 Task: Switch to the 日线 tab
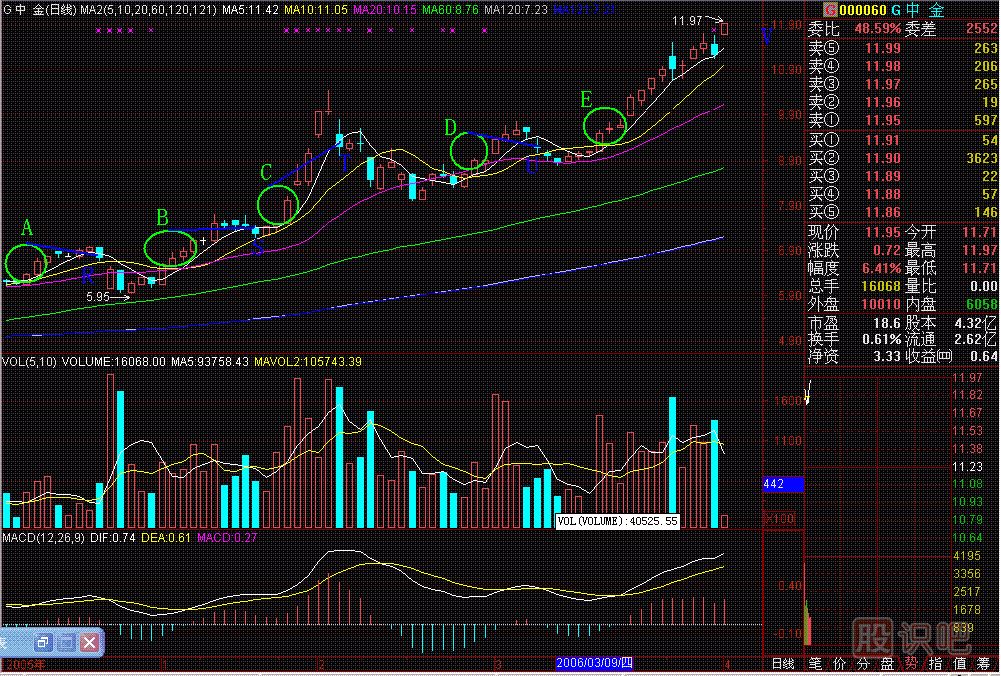[x=782, y=664]
